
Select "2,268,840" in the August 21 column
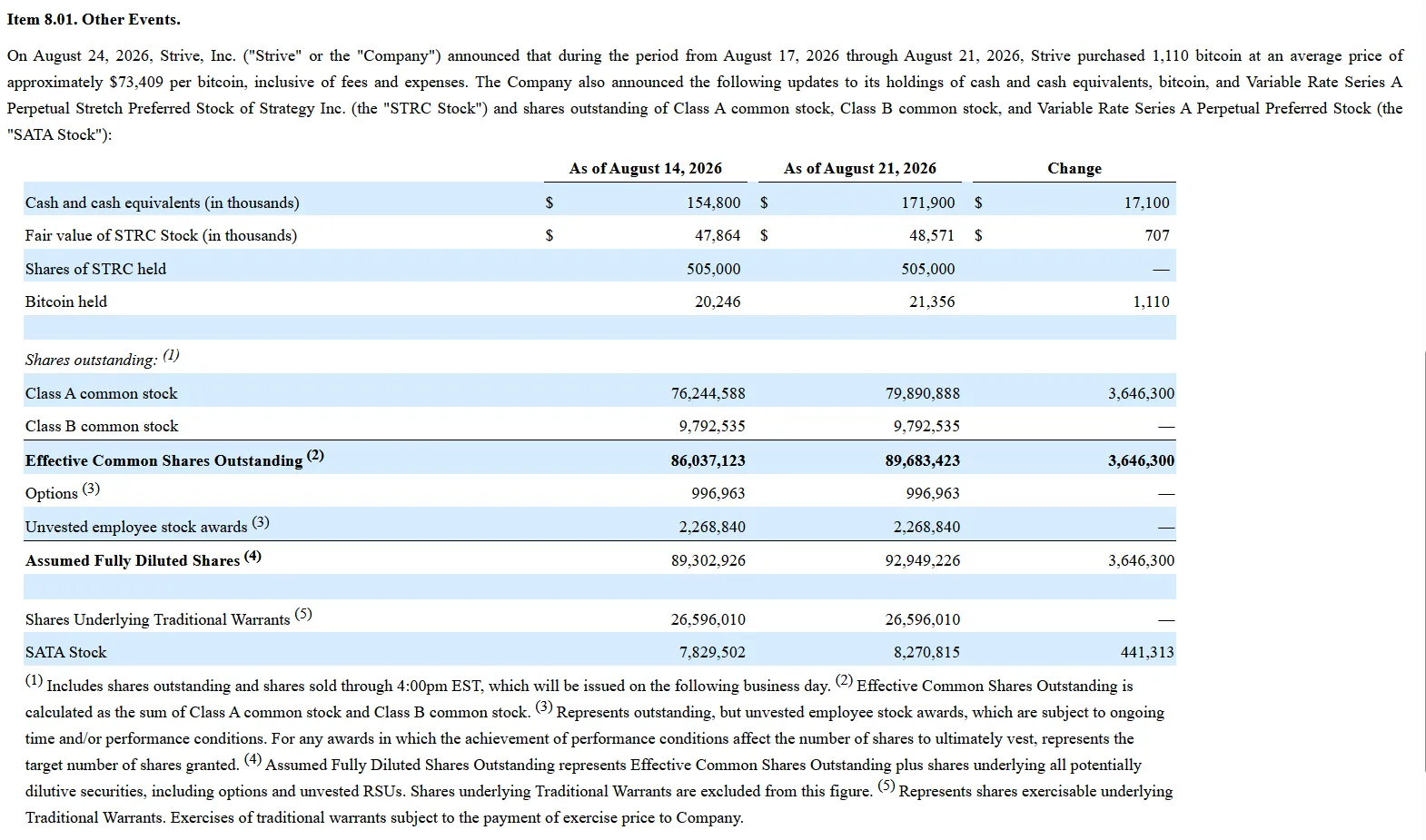926,527
